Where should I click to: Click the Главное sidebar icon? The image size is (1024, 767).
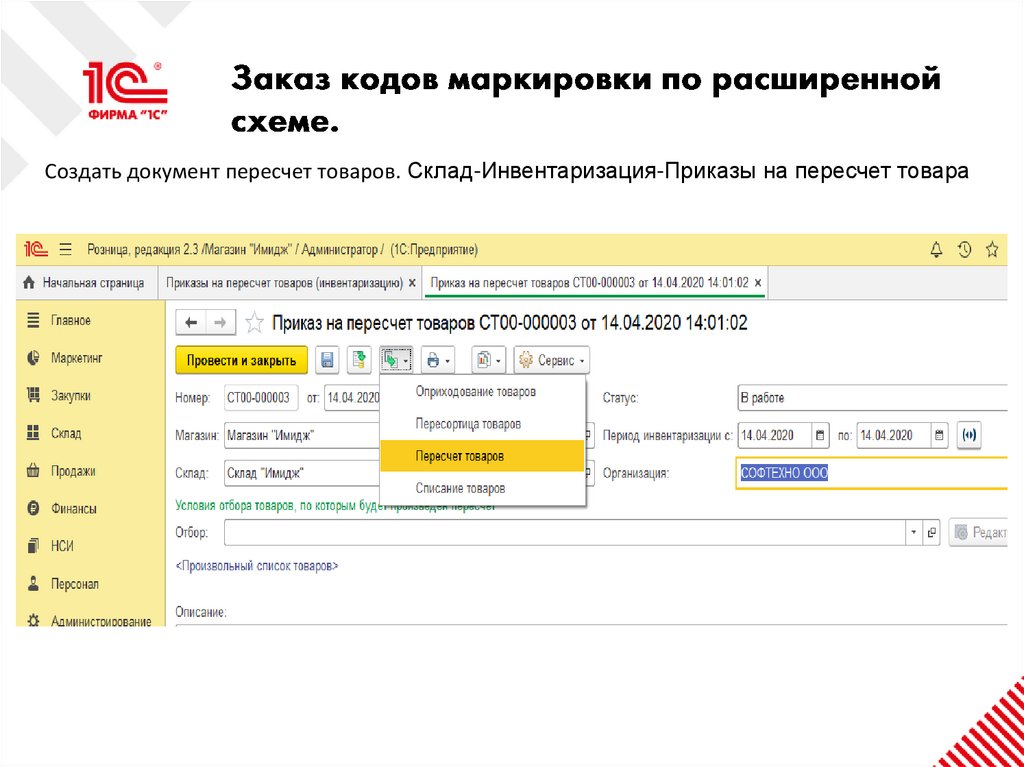pos(33,321)
